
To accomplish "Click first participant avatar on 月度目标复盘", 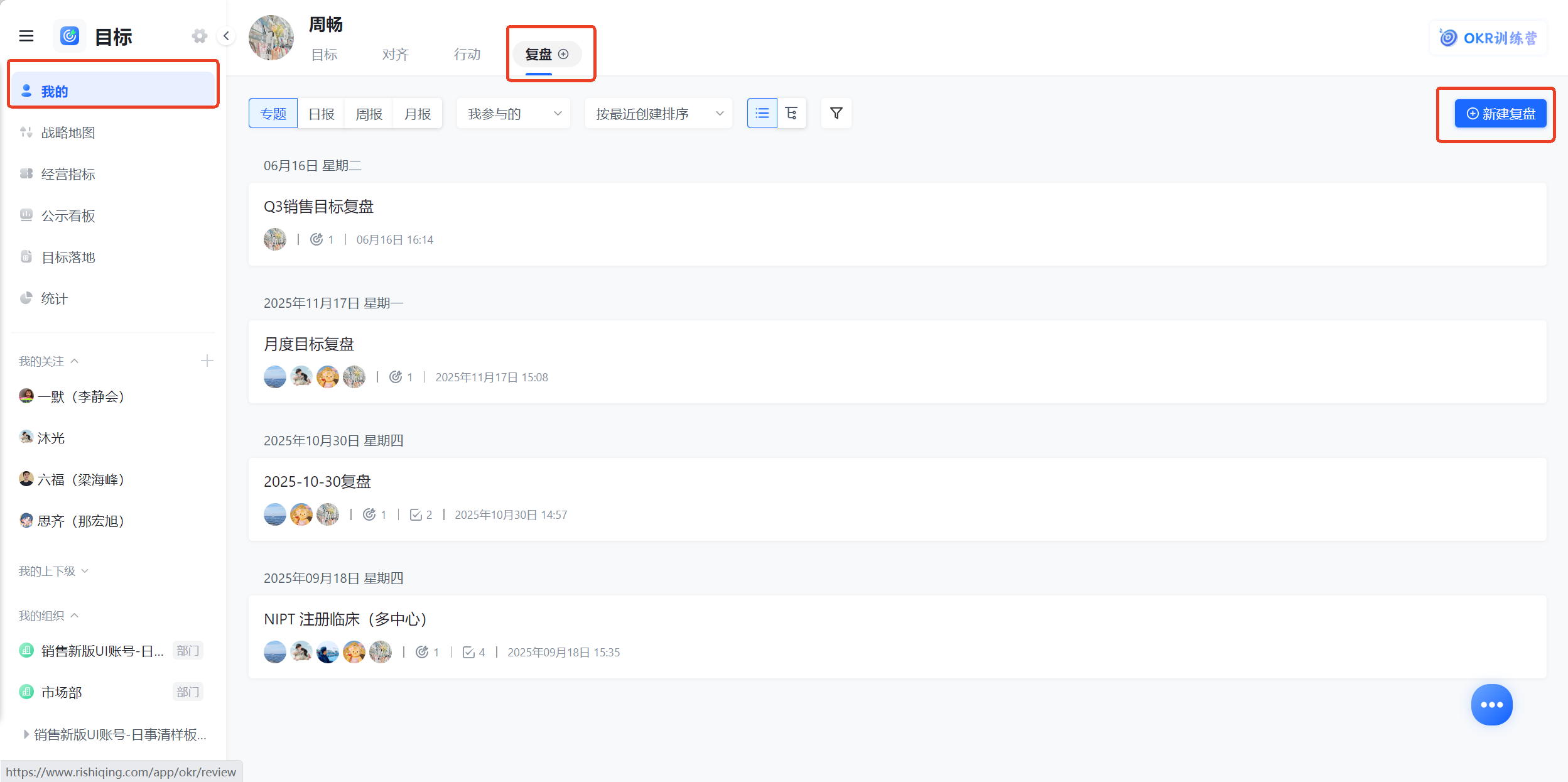I will pos(275,377).
